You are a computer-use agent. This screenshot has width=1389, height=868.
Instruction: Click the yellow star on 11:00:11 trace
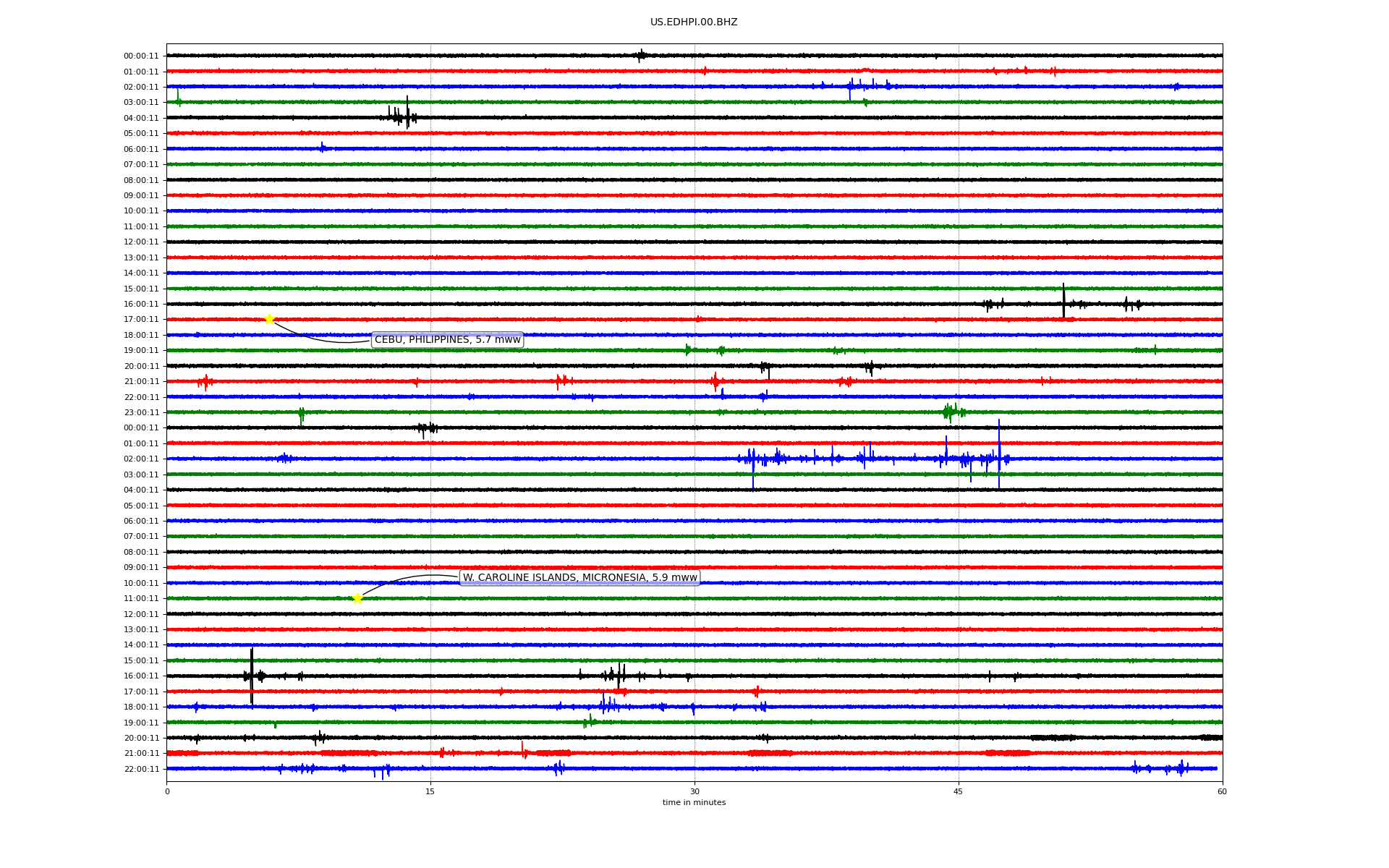(357, 598)
